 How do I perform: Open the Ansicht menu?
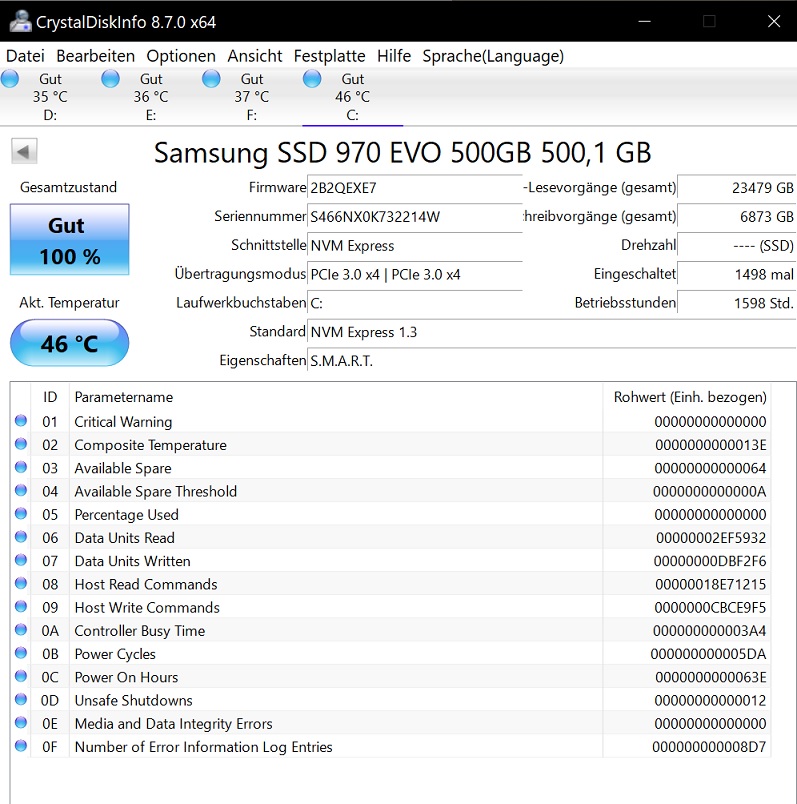click(x=255, y=55)
